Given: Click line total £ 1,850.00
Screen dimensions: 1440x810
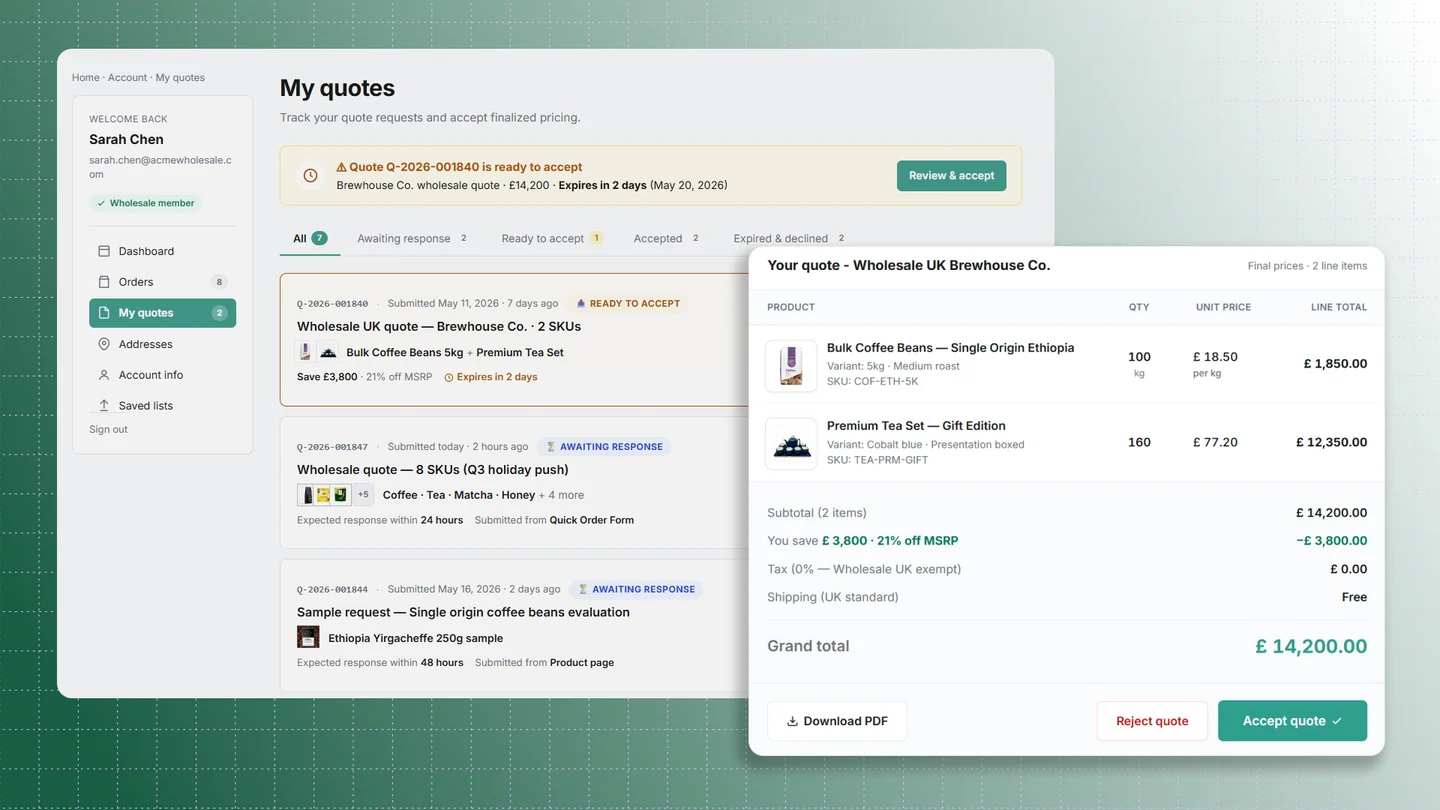Looking at the screenshot, I should [1335, 364].
